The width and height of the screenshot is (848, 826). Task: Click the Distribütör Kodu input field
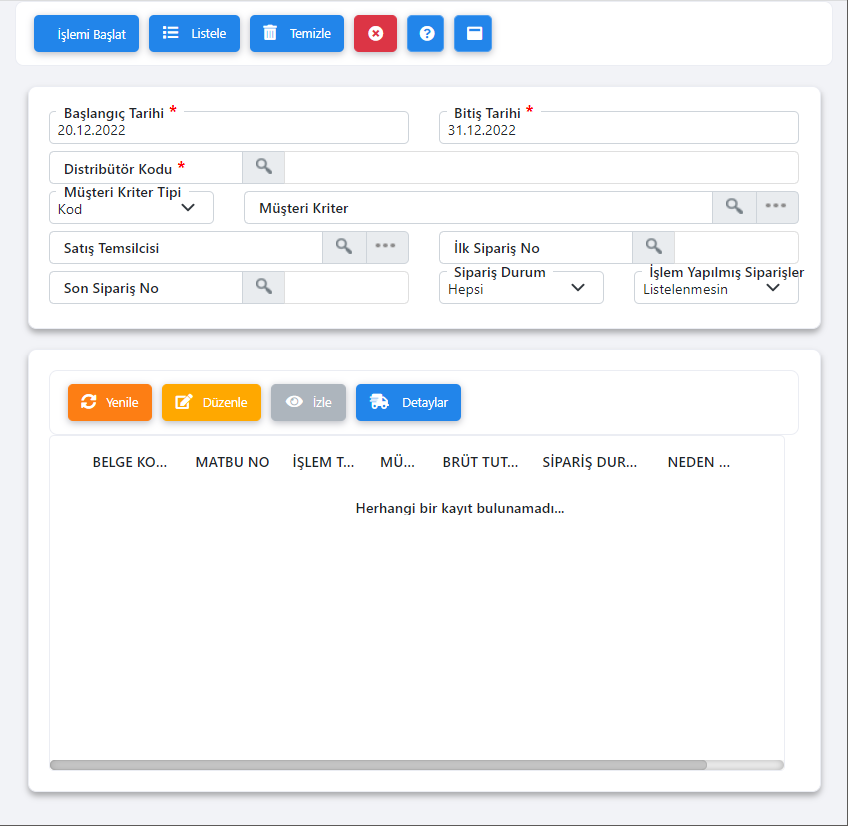(x=146, y=168)
